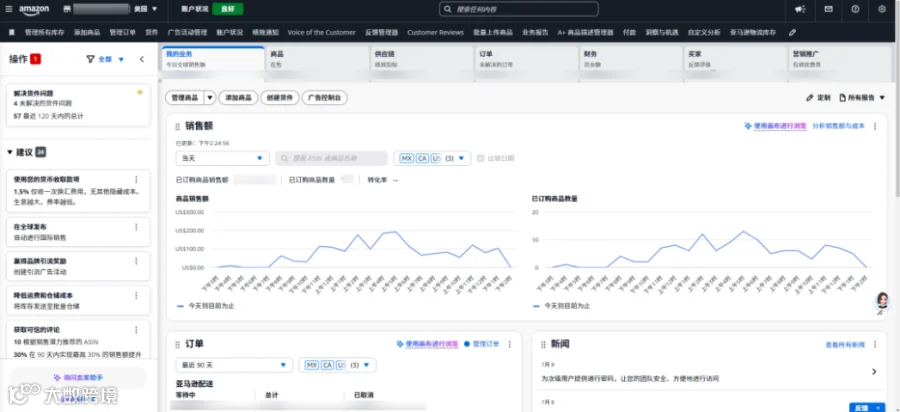The width and height of the screenshot is (900, 412).
Task: Click the 询问卖家助手 button
Action: tap(79, 378)
